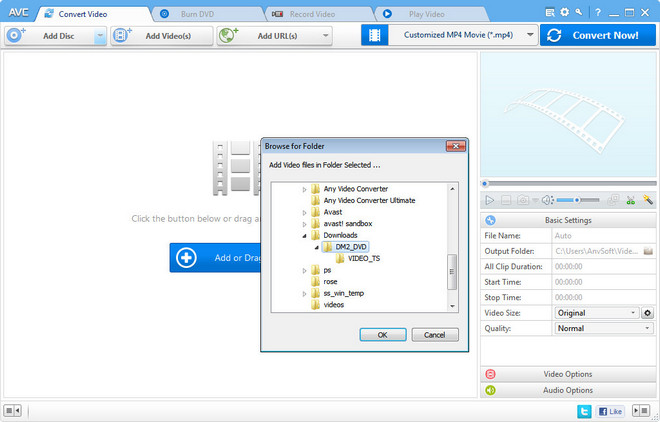Open the scissors clip tool
The image size is (660, 422).
[630, 200]
